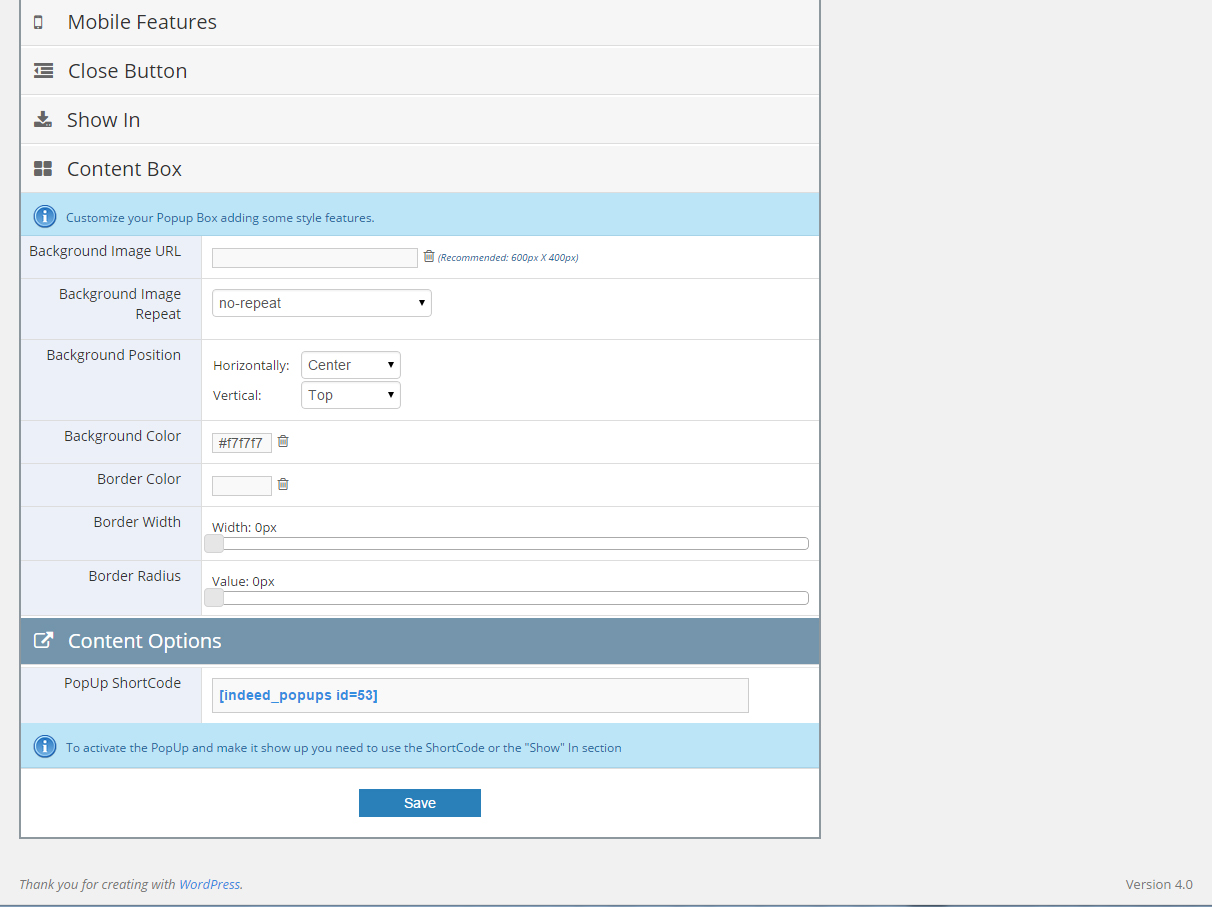1212x907 pixels.
Task: Open the Vertical position dropdown
Action: 350,395
